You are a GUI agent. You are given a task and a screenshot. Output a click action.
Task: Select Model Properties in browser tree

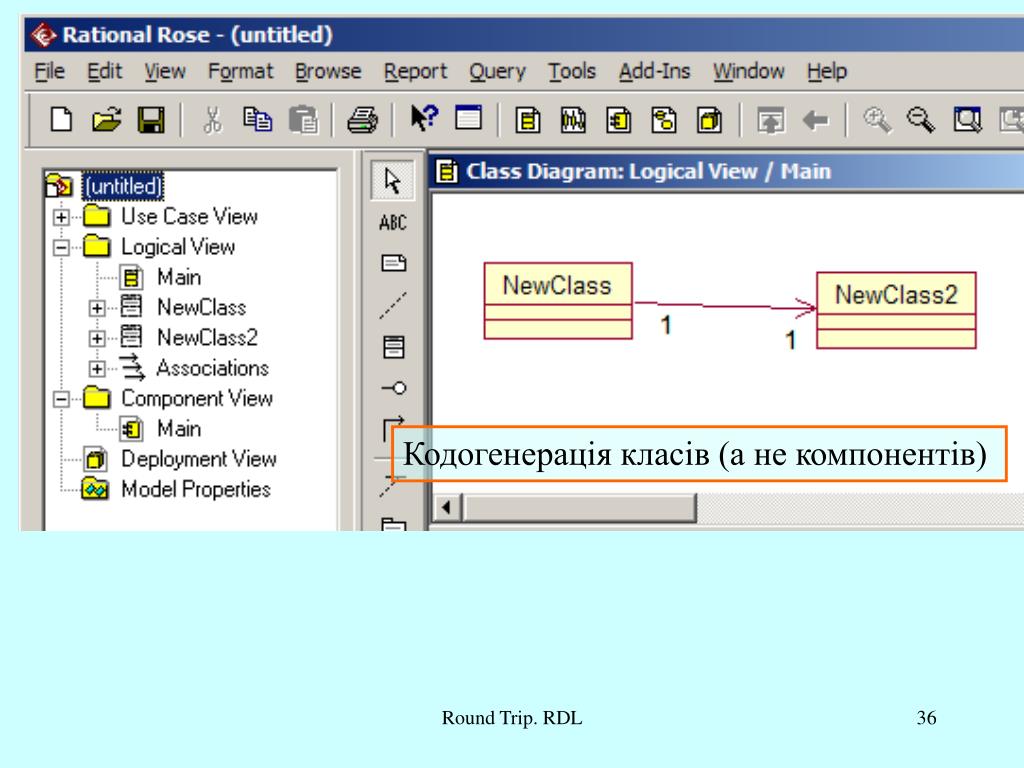pos(196,489)
